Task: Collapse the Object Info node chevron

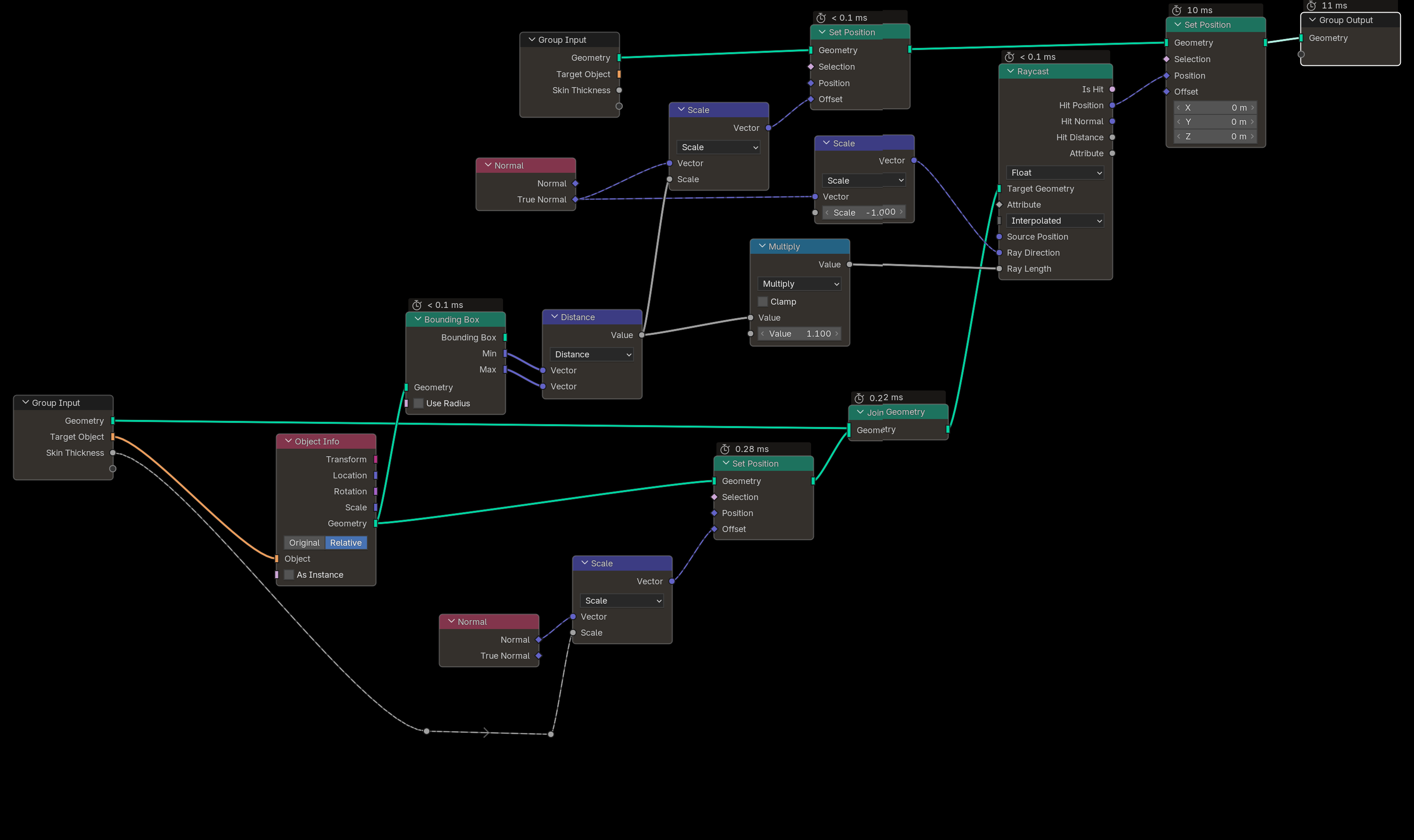Action: click(x=288, y=441)
